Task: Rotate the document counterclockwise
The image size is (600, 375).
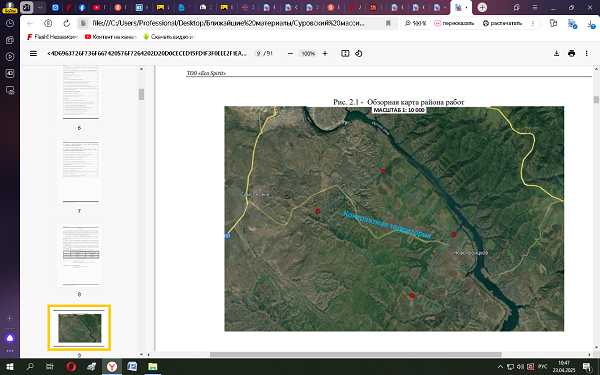Action: pyautogui.click(x=359, y=54)
